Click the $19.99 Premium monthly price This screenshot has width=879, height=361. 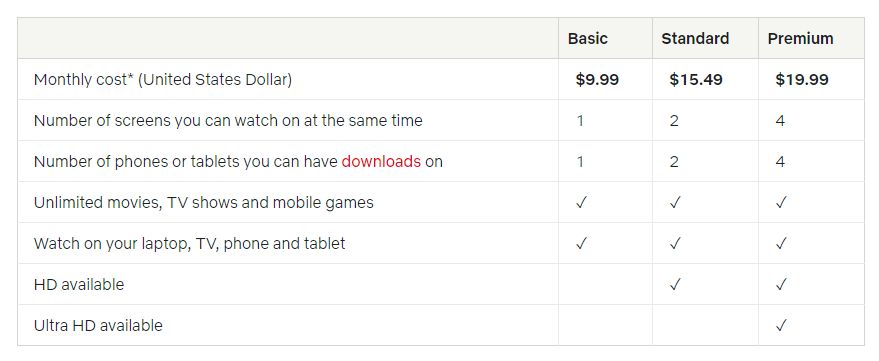click(x=802, y=80)
